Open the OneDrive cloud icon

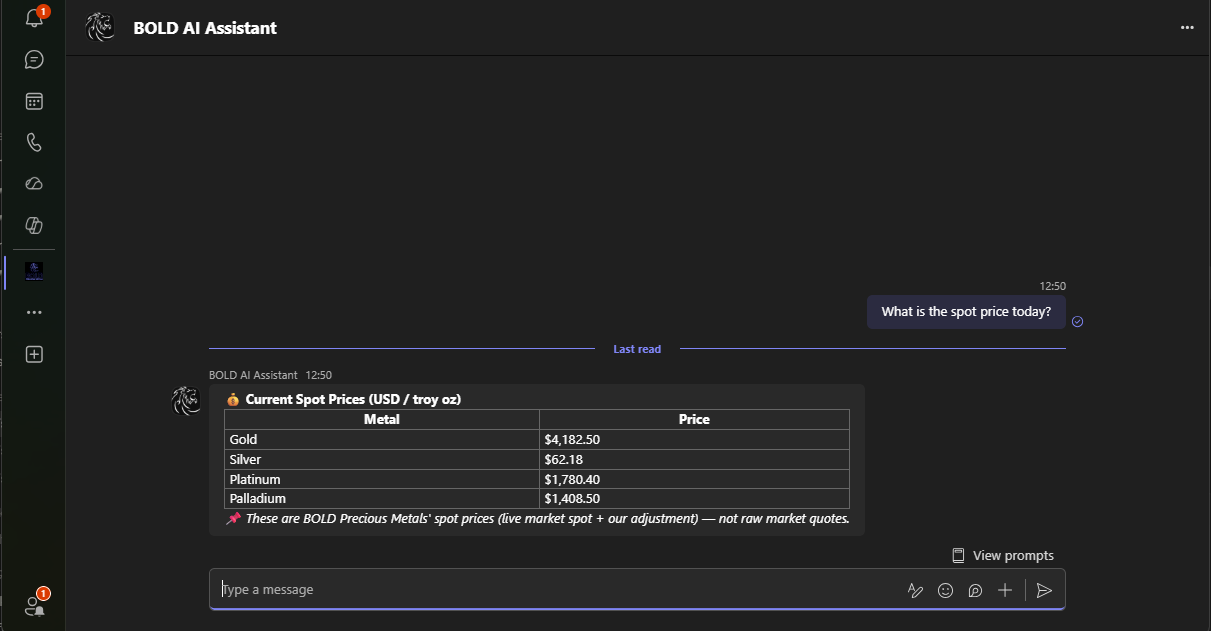point(34,184)
